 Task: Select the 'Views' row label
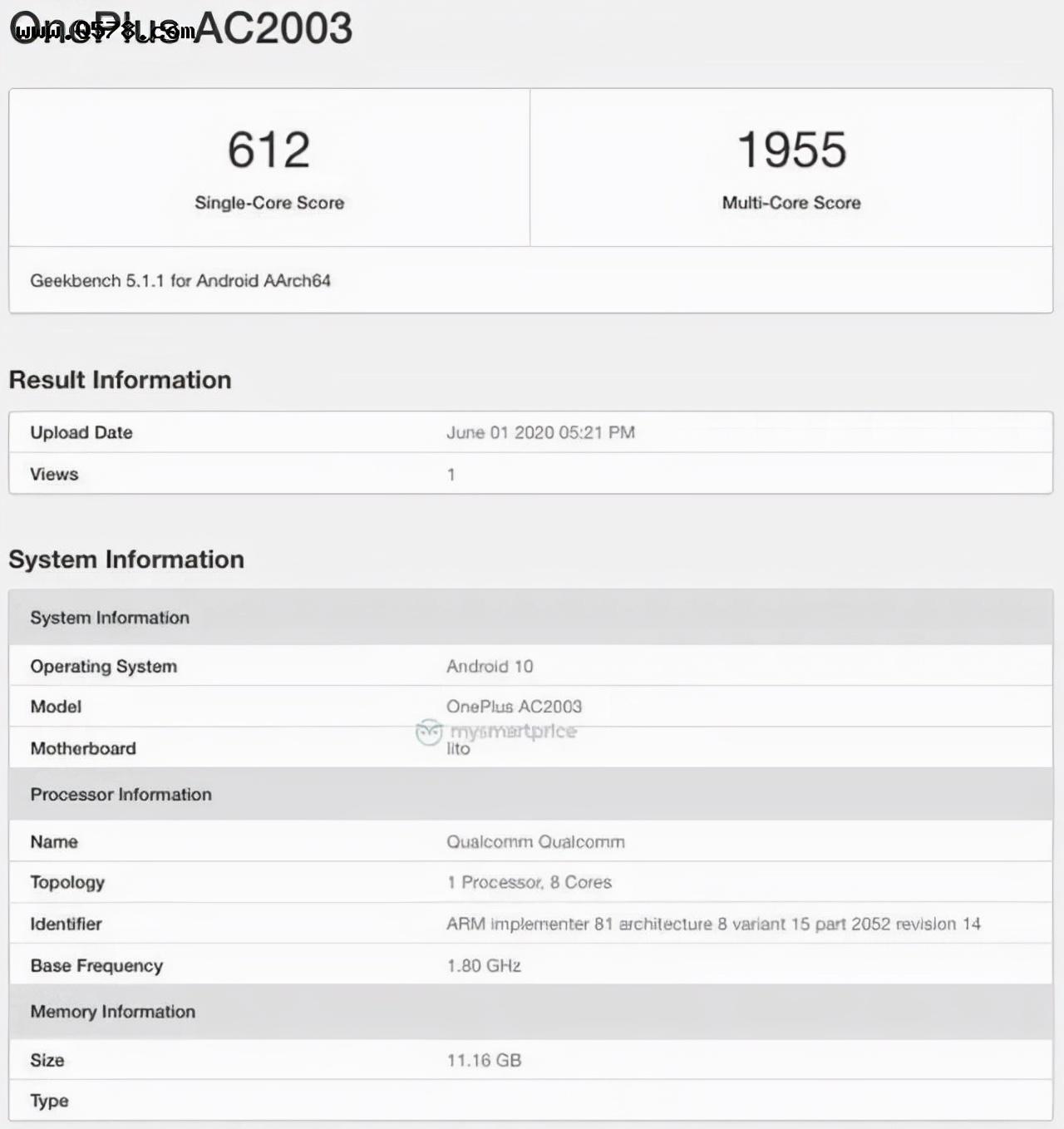click(x=54, y=474)
